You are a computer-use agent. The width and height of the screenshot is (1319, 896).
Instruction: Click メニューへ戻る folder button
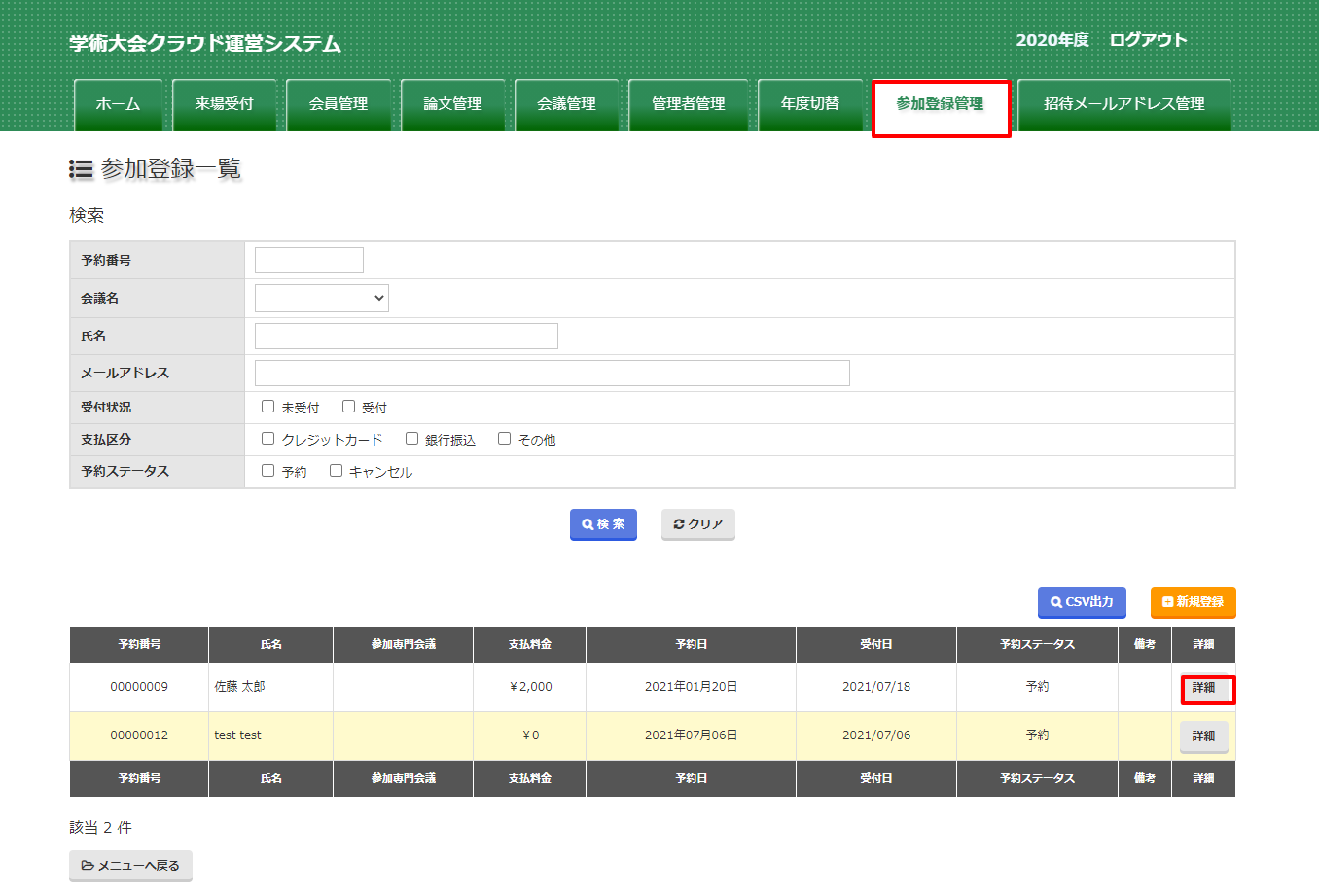pos(130,866)
